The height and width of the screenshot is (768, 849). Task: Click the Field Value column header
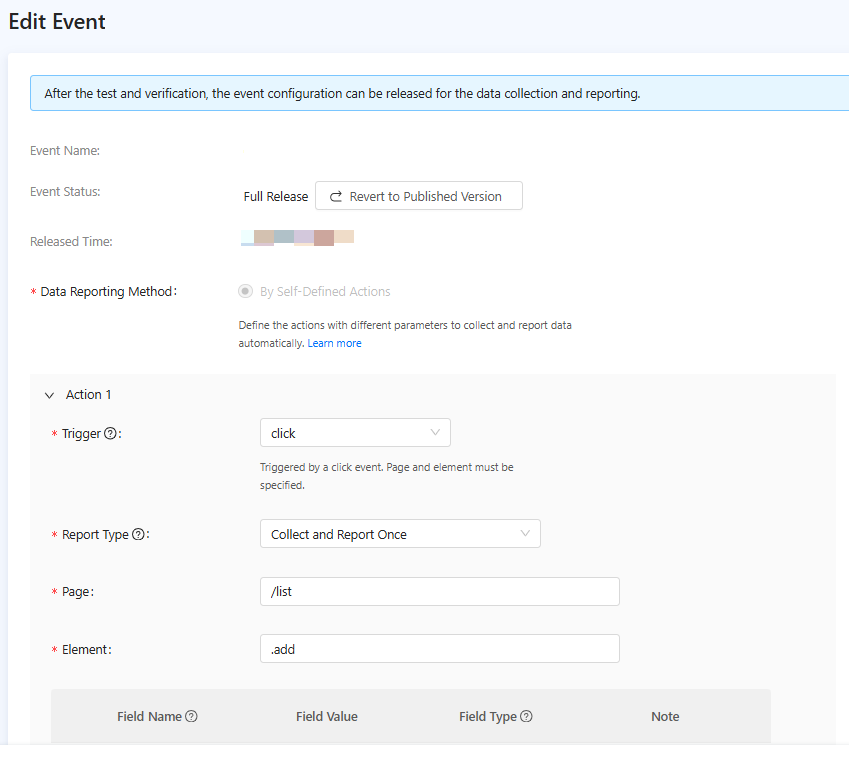pyautogui.click(x=326, y=717)
